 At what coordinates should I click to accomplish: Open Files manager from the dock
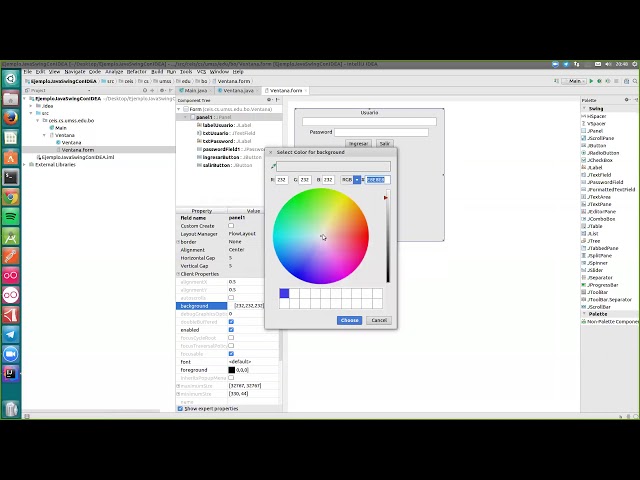pyautogui.click(x=11, y=98)
